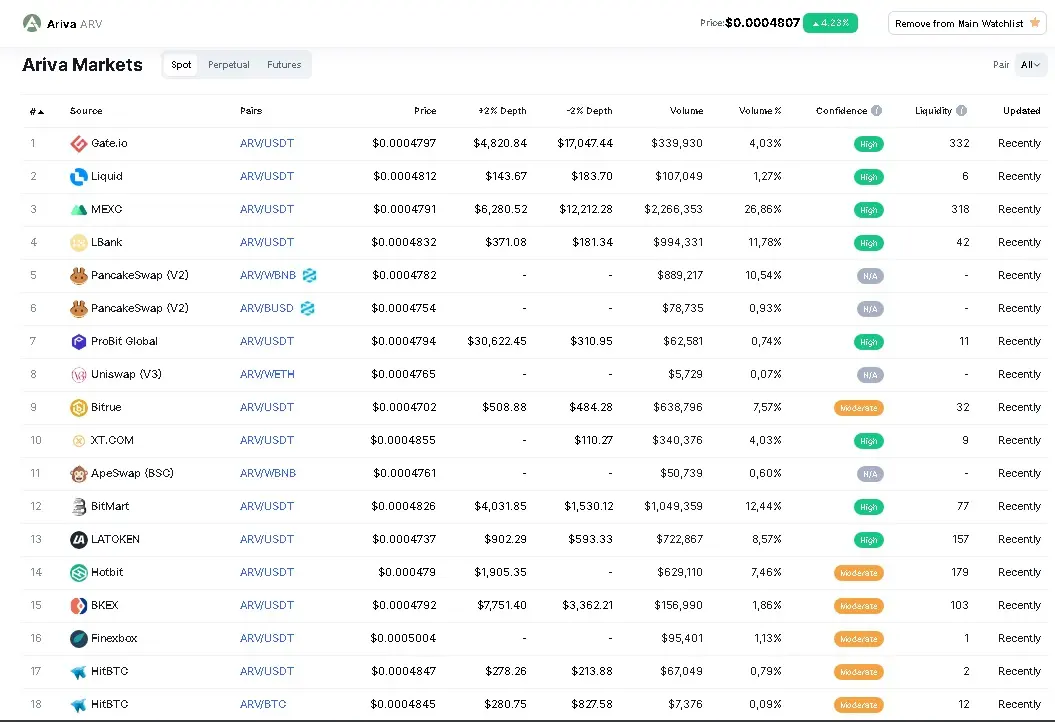Click the Ariva Markets heading
This screenshot has height=722, width=1055.
pyautogui.click(x=82, y=65)
